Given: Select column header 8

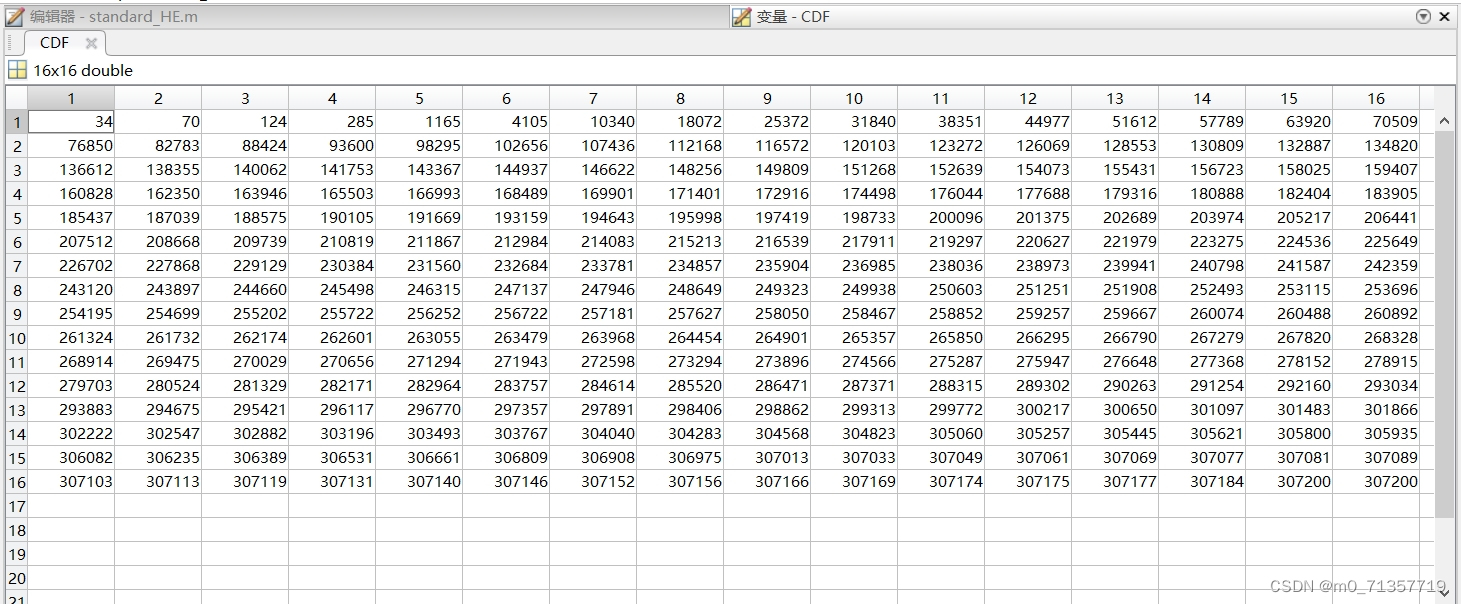Looking at the screenshot, I should click(x=680, y=98).
